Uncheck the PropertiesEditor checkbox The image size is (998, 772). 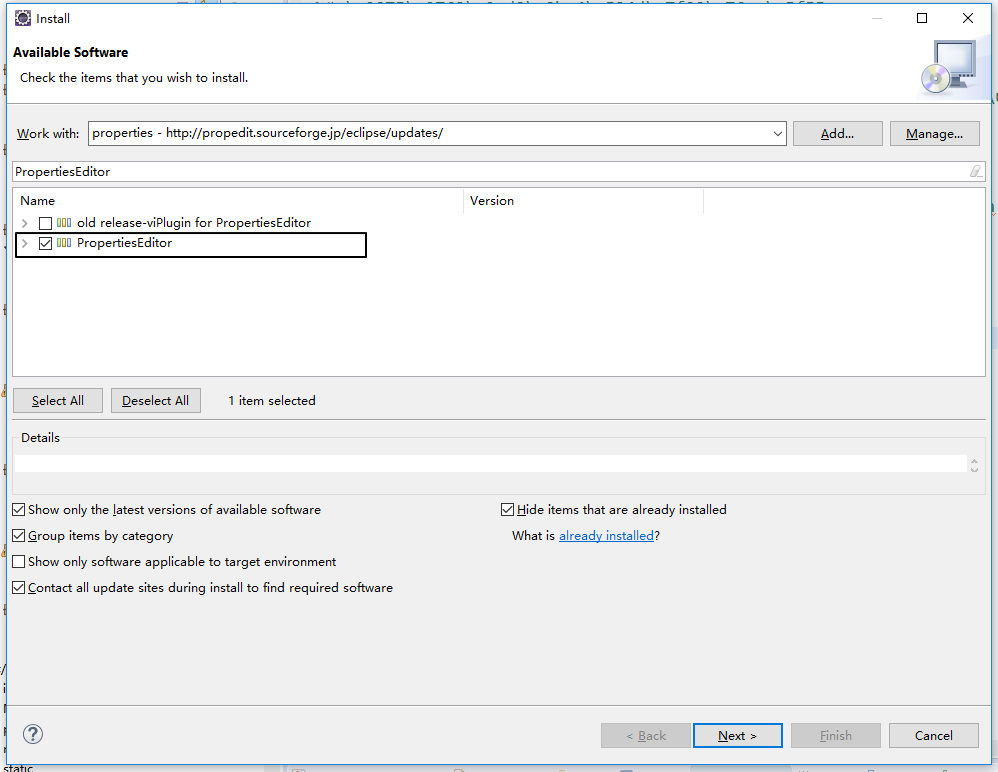coord(45,243)
